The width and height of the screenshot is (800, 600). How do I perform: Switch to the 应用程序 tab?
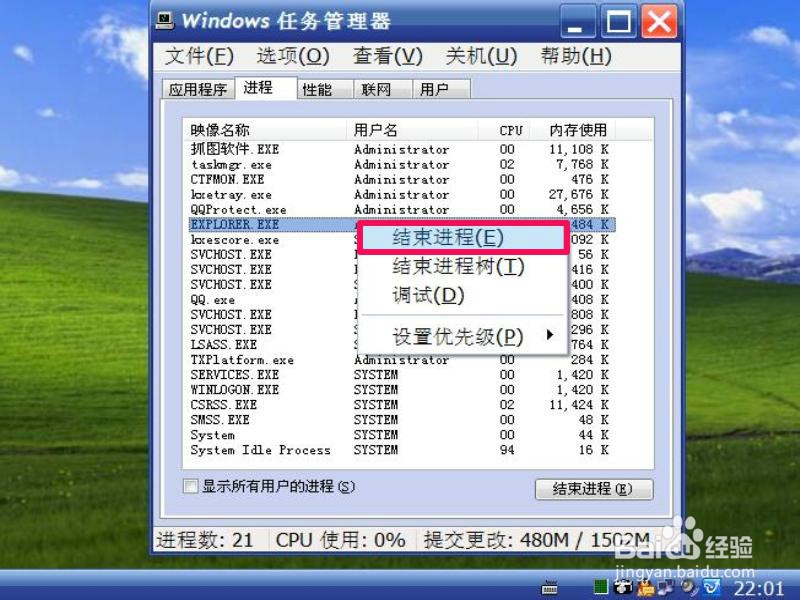197,88
